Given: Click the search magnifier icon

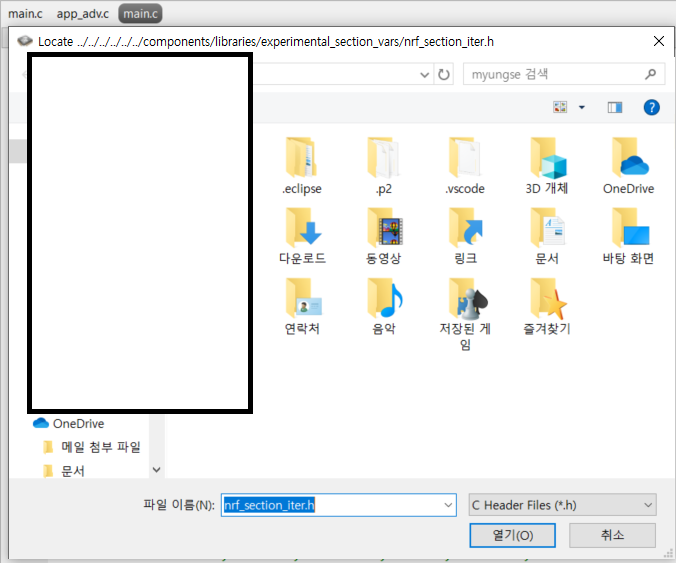Looking at the screenshot, I should tap(650, 75).
